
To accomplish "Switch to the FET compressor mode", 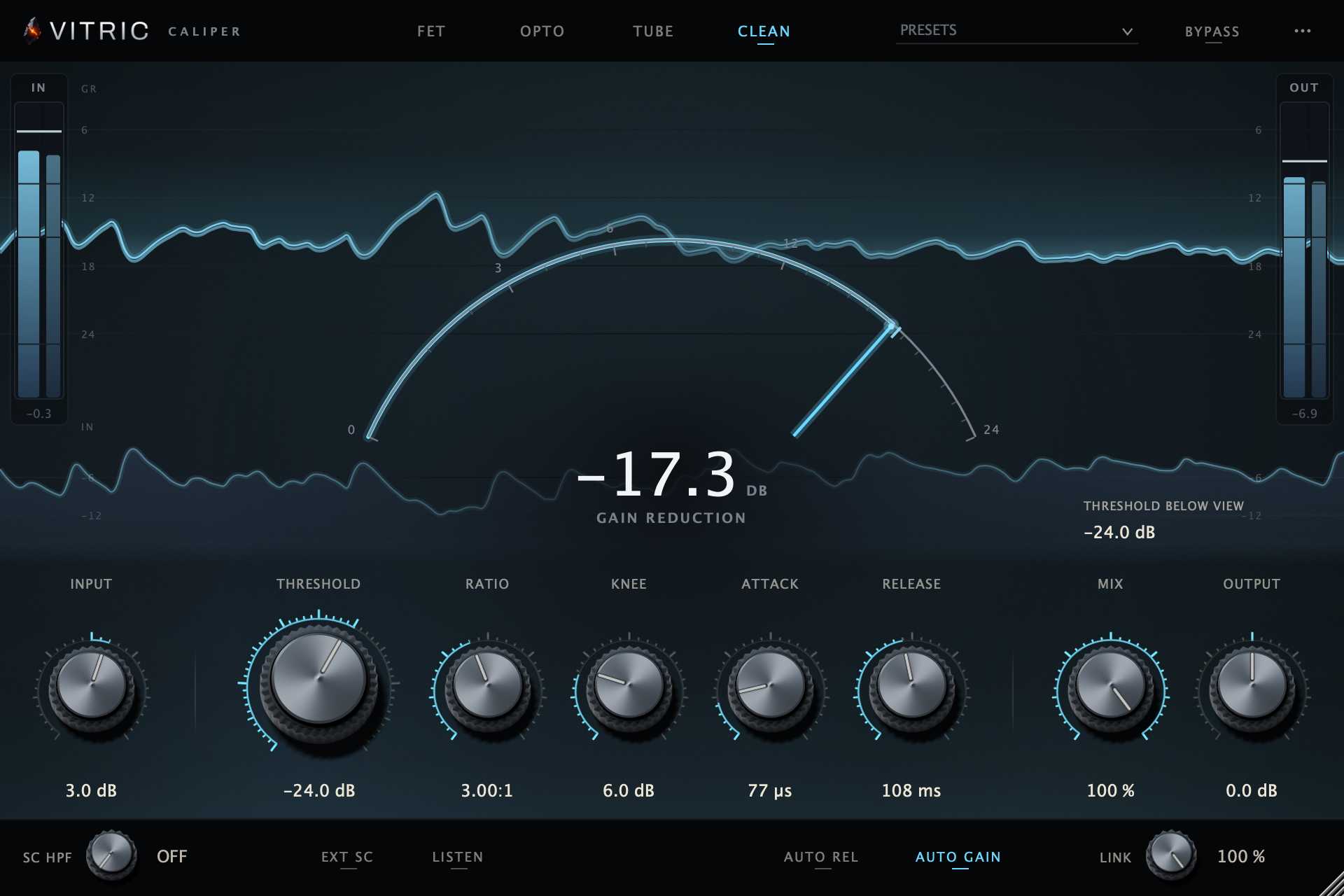I will (430, 31).
